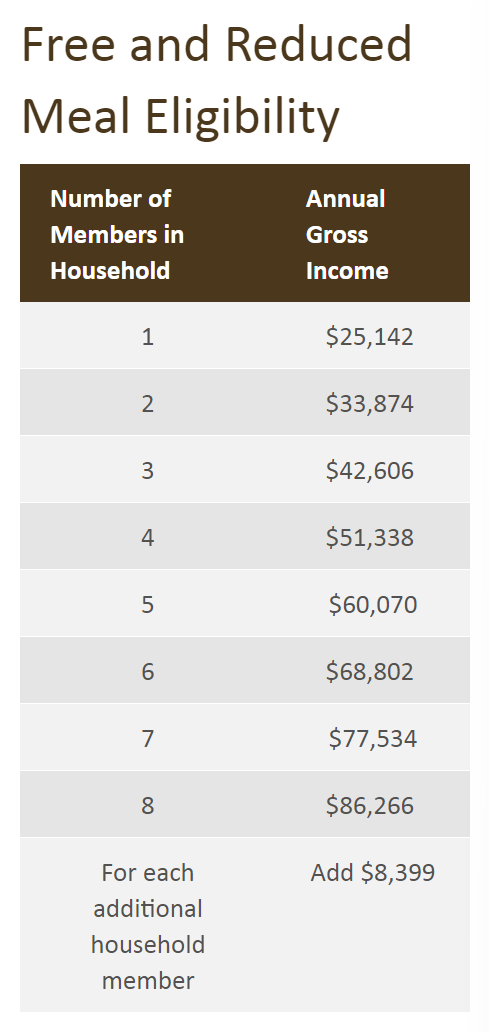Select the Annual Gross Income column header
This screenshot has width=489, height=1032.
[347, 234]
